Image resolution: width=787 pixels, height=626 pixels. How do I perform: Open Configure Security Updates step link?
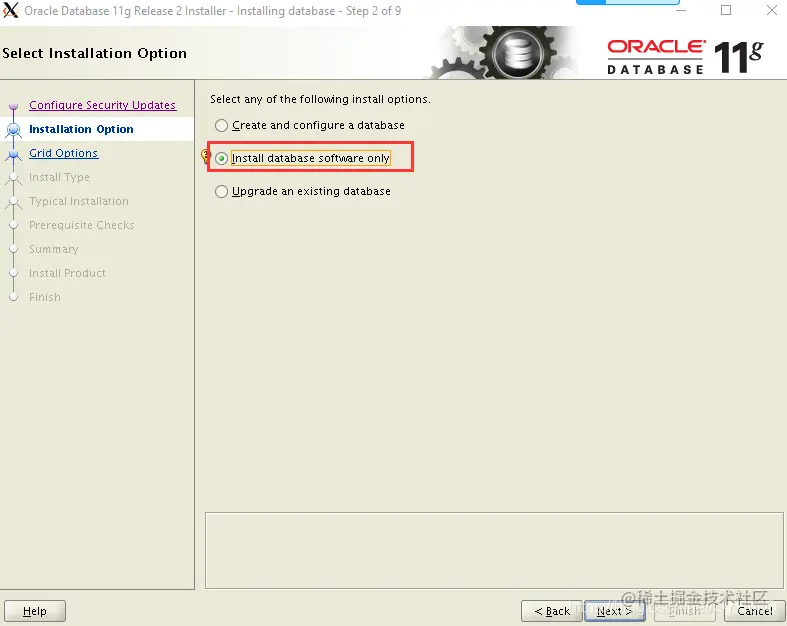point(102,105)
